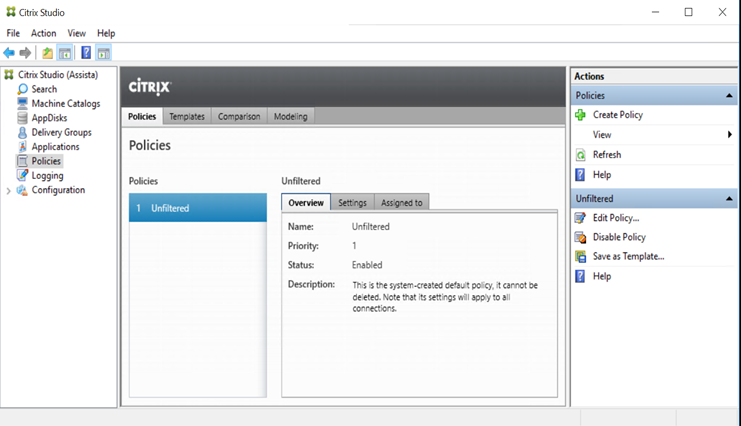Select the Citrix Studio (Assista) root node
The width and height of the screenshot is (741, 426).
58,75
